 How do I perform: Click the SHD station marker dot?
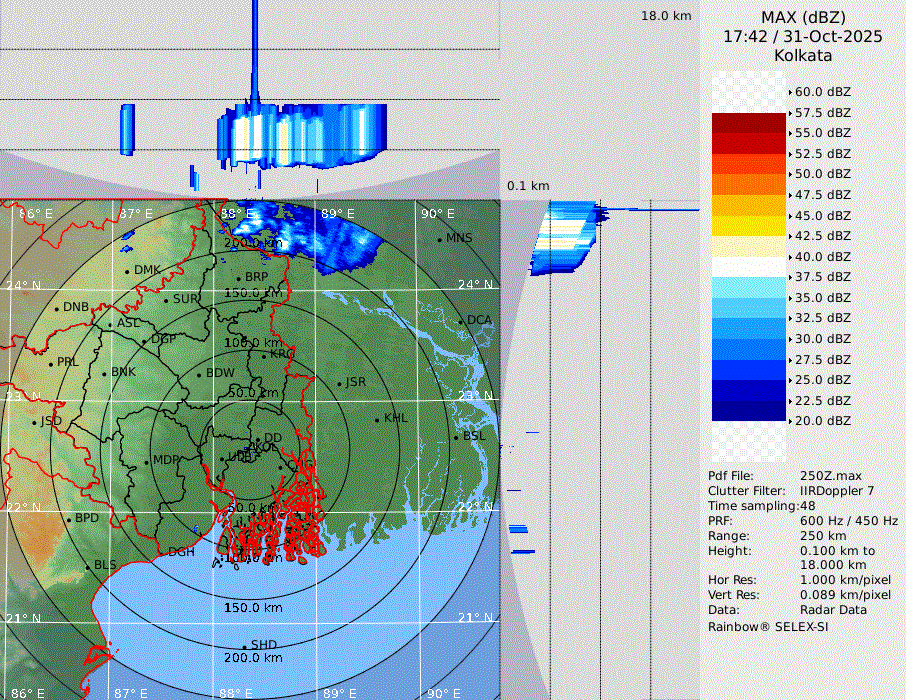pyautogui.click(x=244, y=646)
